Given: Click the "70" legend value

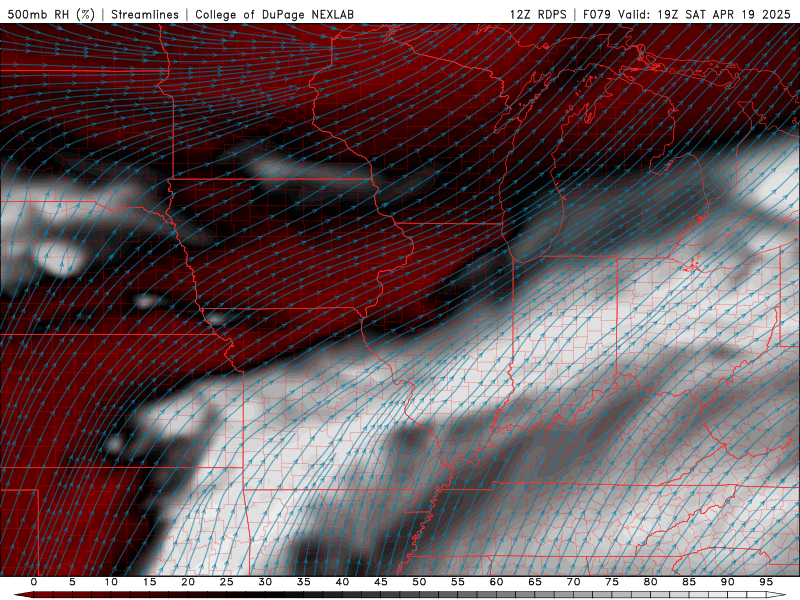Looking at the screenshot, I should pyautogui.click(x=573, y=582).
